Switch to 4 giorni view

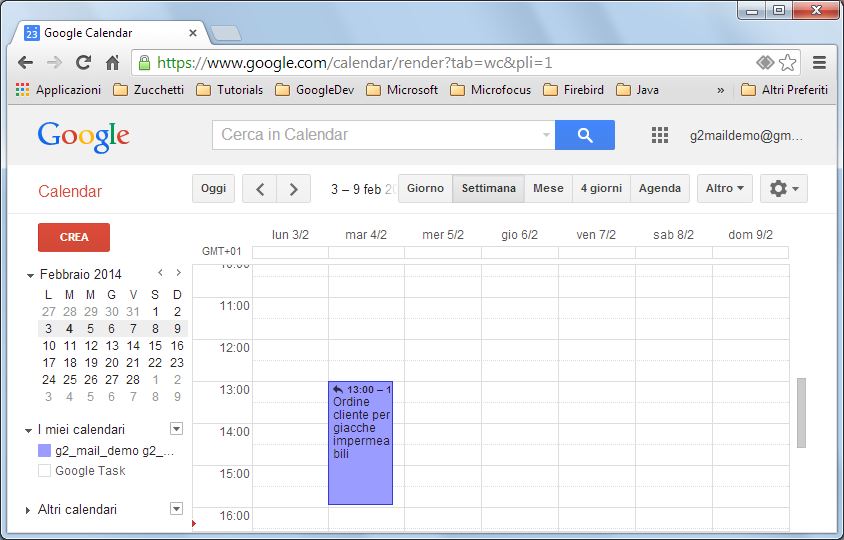click(601, 188)
